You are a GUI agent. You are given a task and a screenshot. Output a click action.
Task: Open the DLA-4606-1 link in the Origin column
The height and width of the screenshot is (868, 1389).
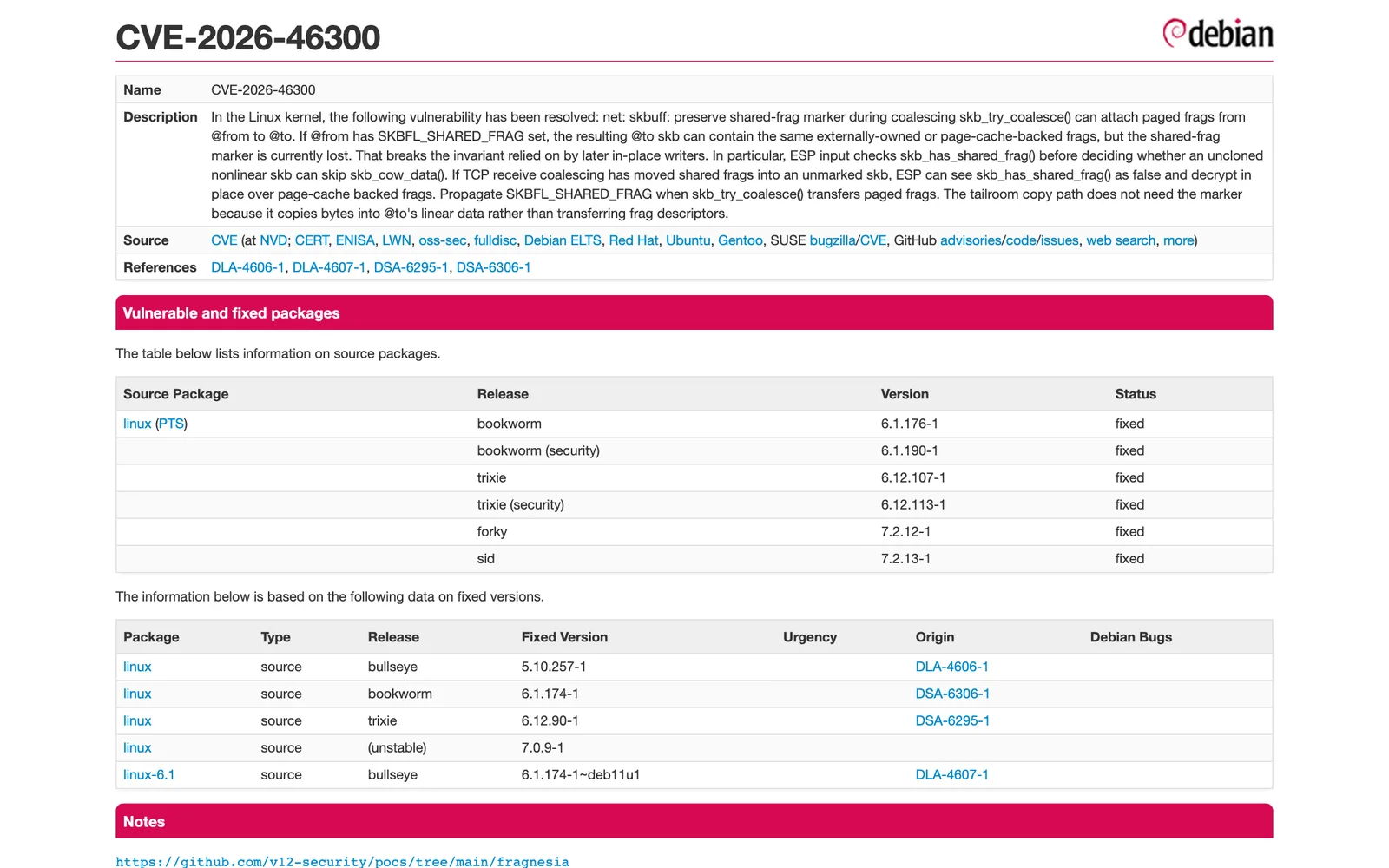(951, 667)
